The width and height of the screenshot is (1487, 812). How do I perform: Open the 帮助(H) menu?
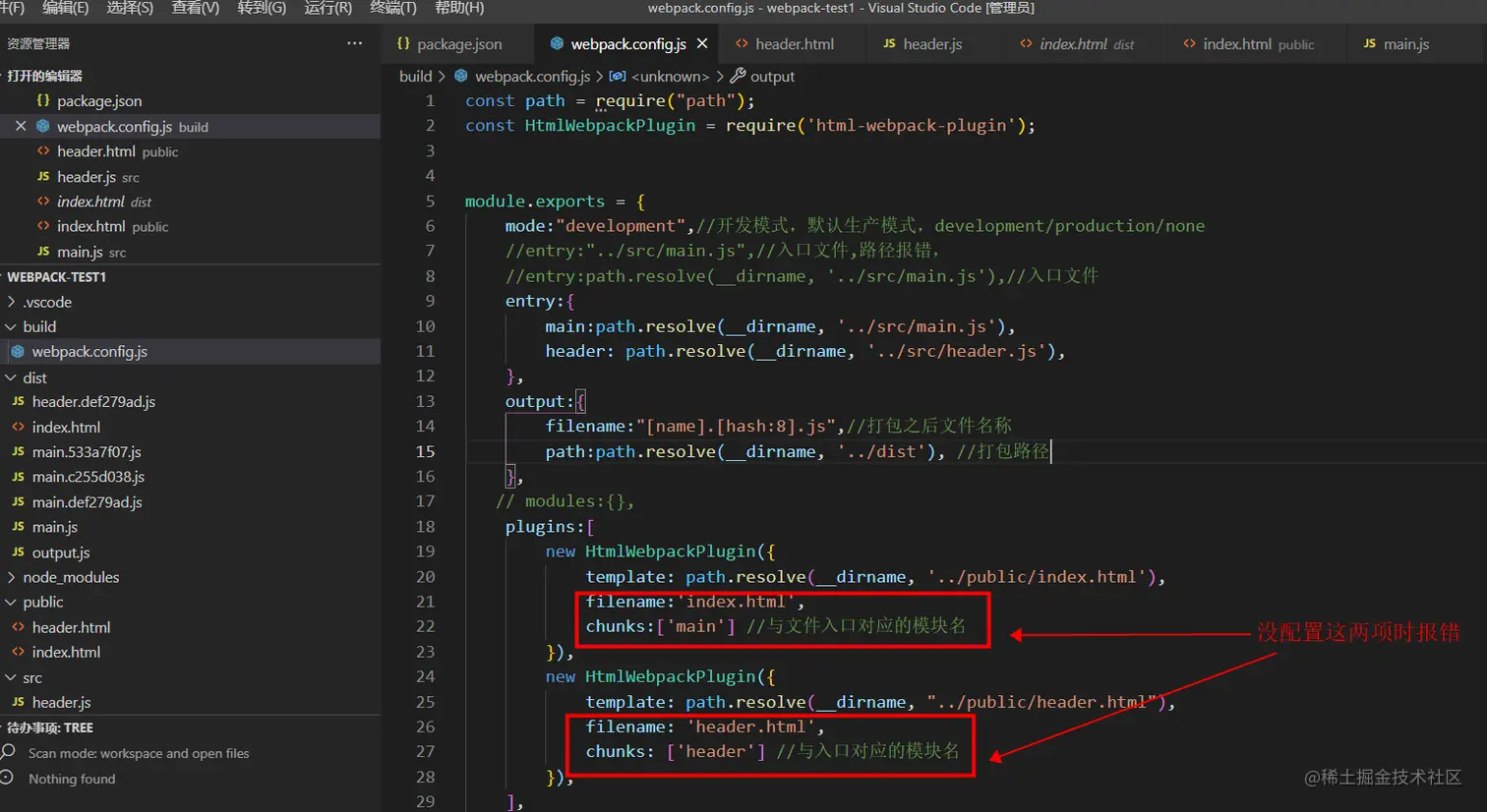coord(459,8)
